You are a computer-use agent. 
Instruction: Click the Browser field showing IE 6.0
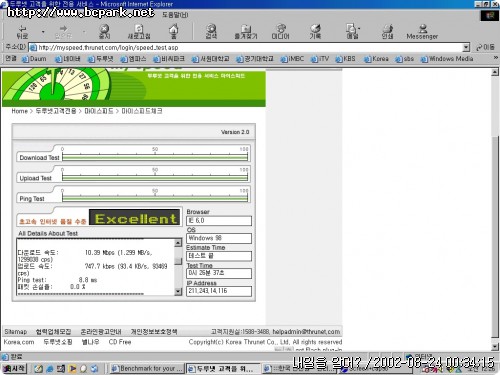point(219,221)
